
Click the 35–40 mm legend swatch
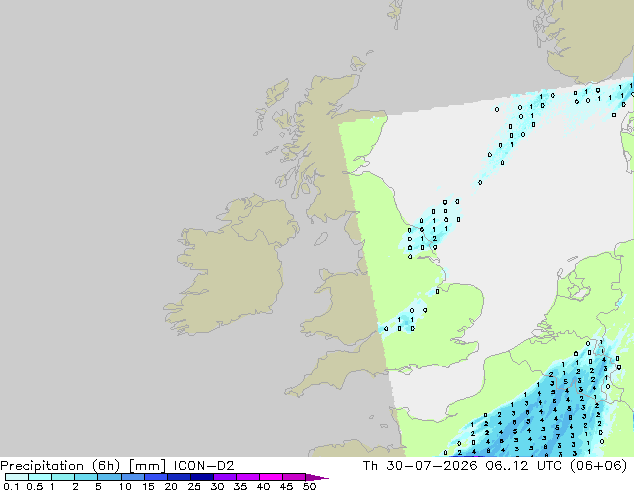(x=248, y=477)
